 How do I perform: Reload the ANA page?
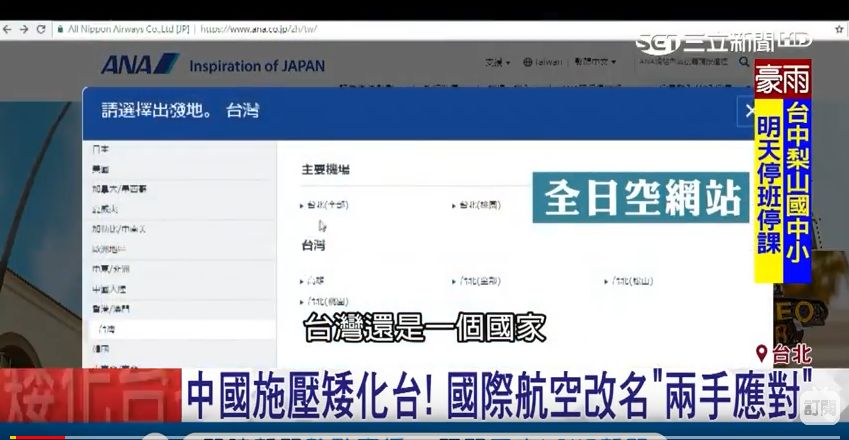(41, 29)
